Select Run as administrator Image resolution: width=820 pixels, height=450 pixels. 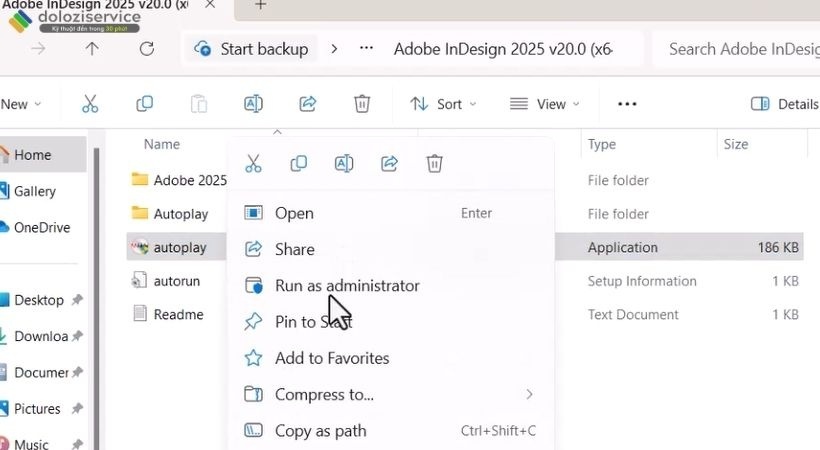pyautogui.click(x=390, y=285)
